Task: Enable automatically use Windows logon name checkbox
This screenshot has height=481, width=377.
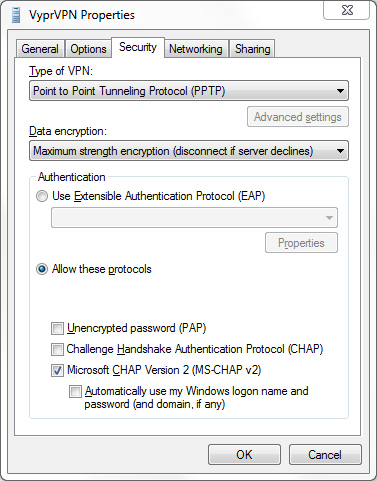Action: click(75, 391)
